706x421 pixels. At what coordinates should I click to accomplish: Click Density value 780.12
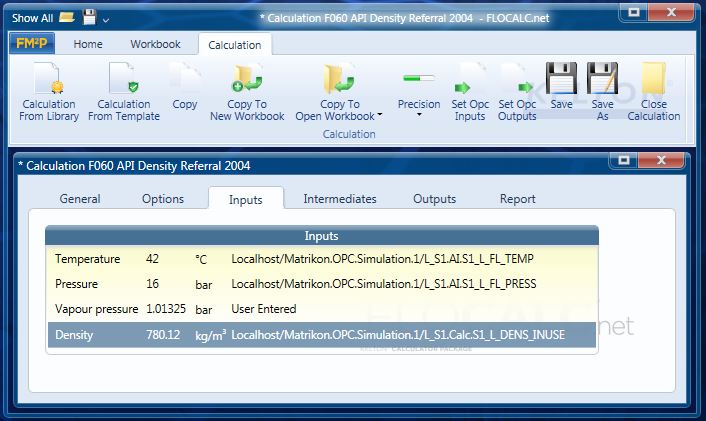coord(163,335)
